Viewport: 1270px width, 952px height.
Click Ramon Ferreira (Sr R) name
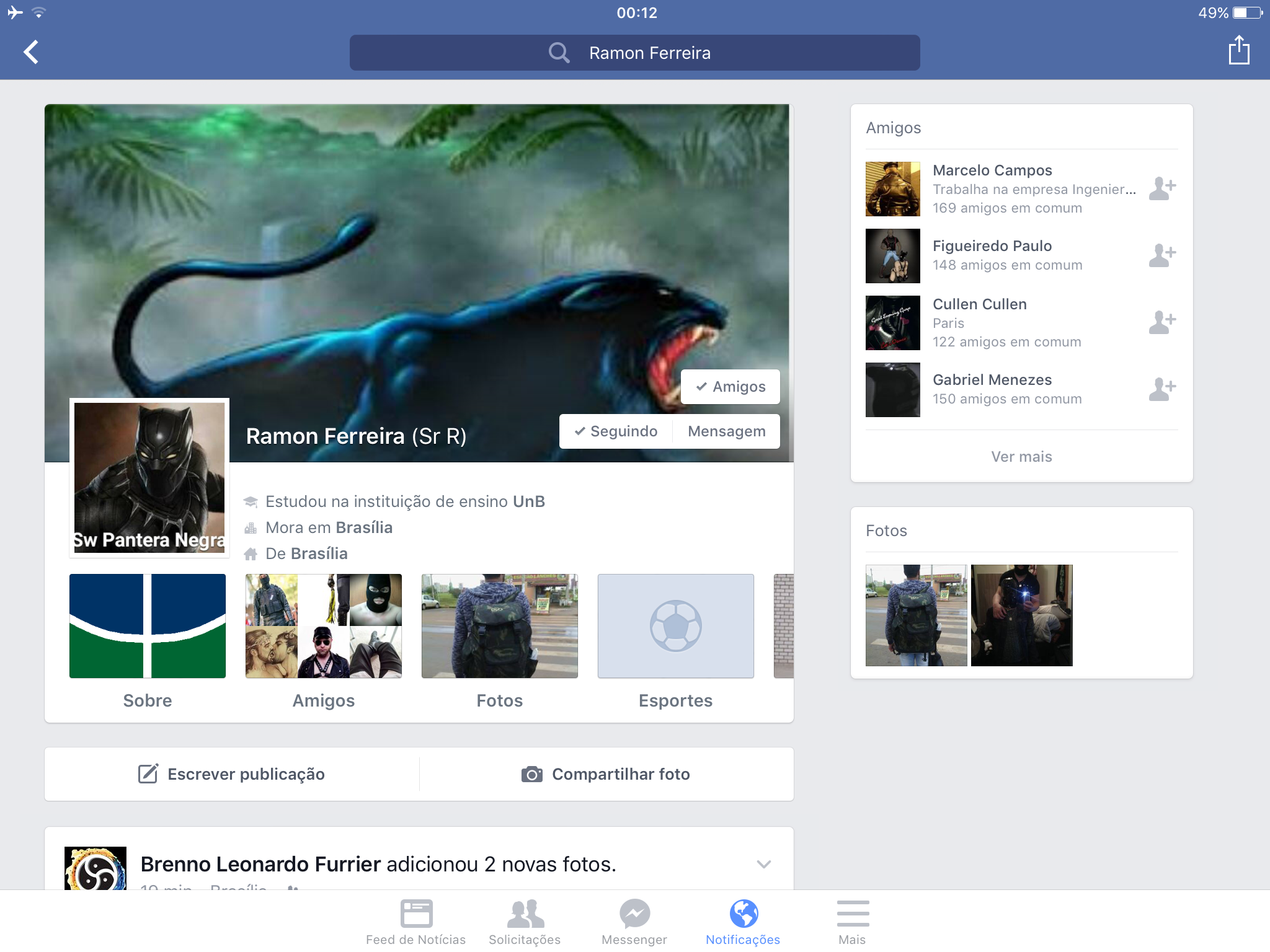356,436
